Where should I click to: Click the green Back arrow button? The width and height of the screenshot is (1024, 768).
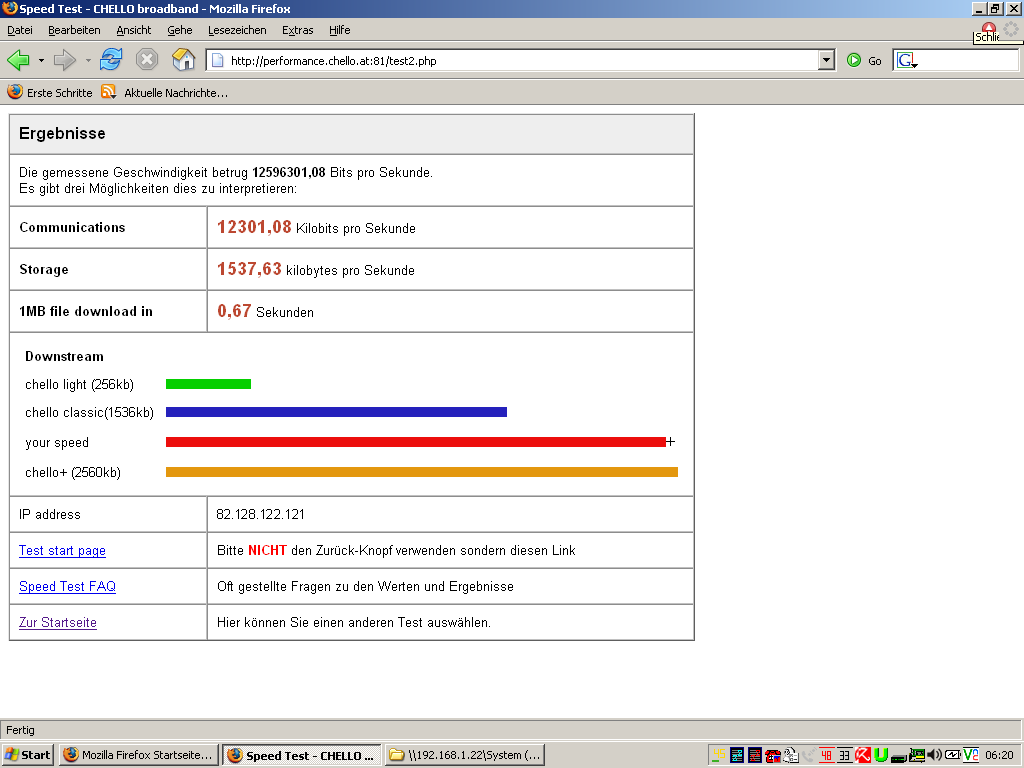click(x=19, y=60)
